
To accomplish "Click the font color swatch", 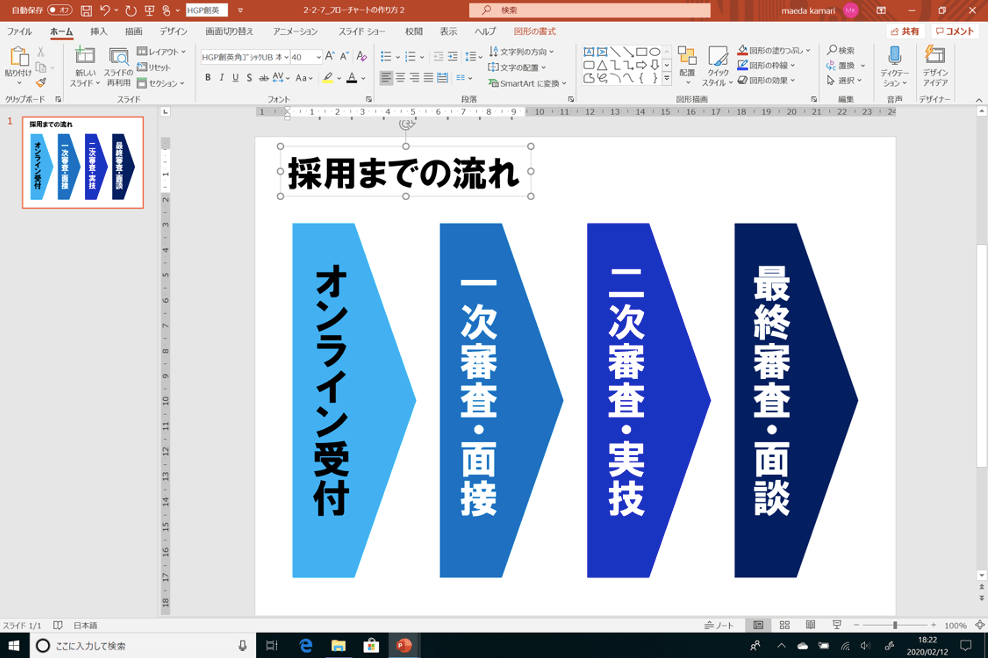I will pyautogui.click(x=352, y=78).
